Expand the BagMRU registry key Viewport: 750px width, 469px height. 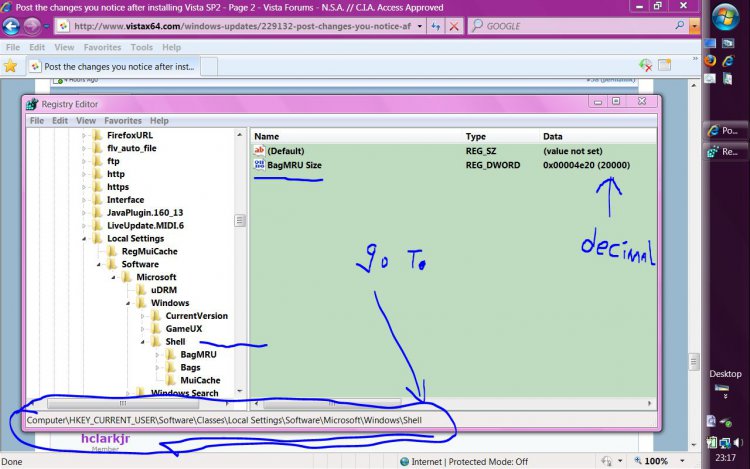170,355
